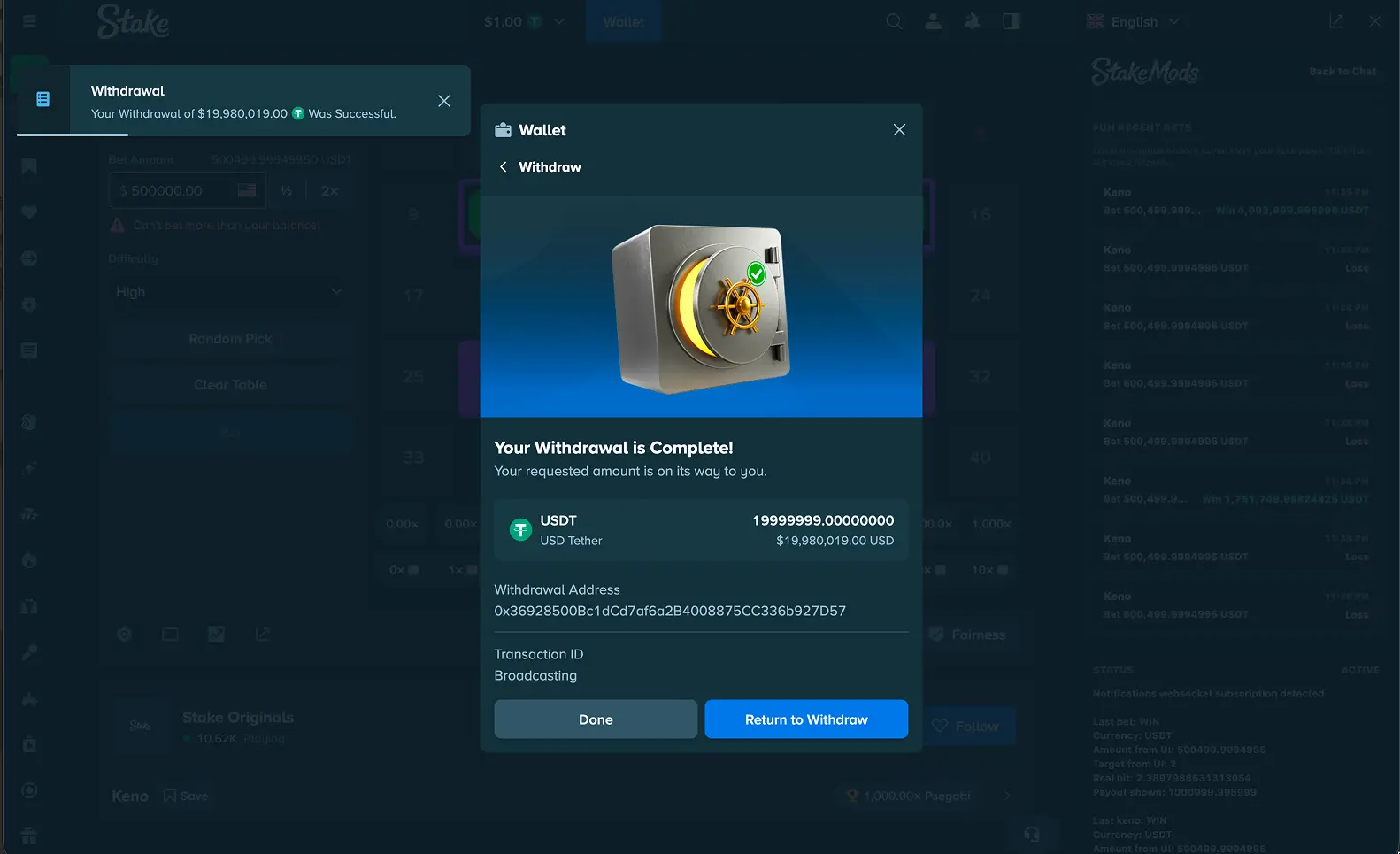Select Keno tile number 25
The height and width of the screenshot is (854, 1400).
[x=413, y=377]
